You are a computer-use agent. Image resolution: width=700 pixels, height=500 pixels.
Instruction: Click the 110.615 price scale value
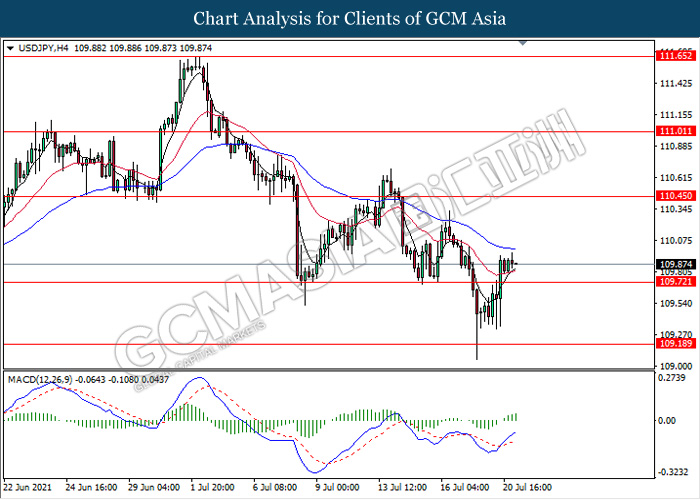point(676,178)
